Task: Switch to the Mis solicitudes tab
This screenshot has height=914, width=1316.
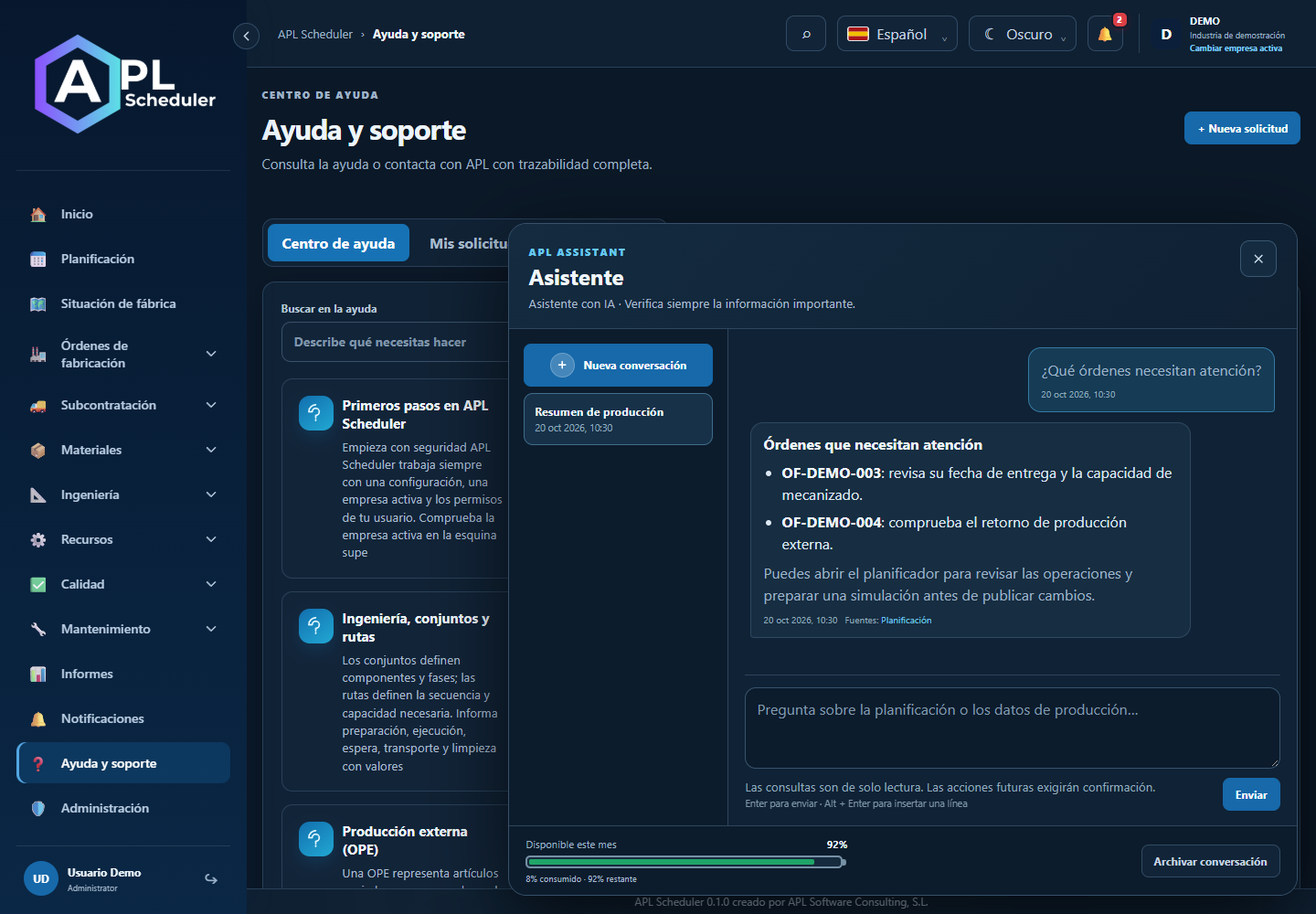Action: 466,243
